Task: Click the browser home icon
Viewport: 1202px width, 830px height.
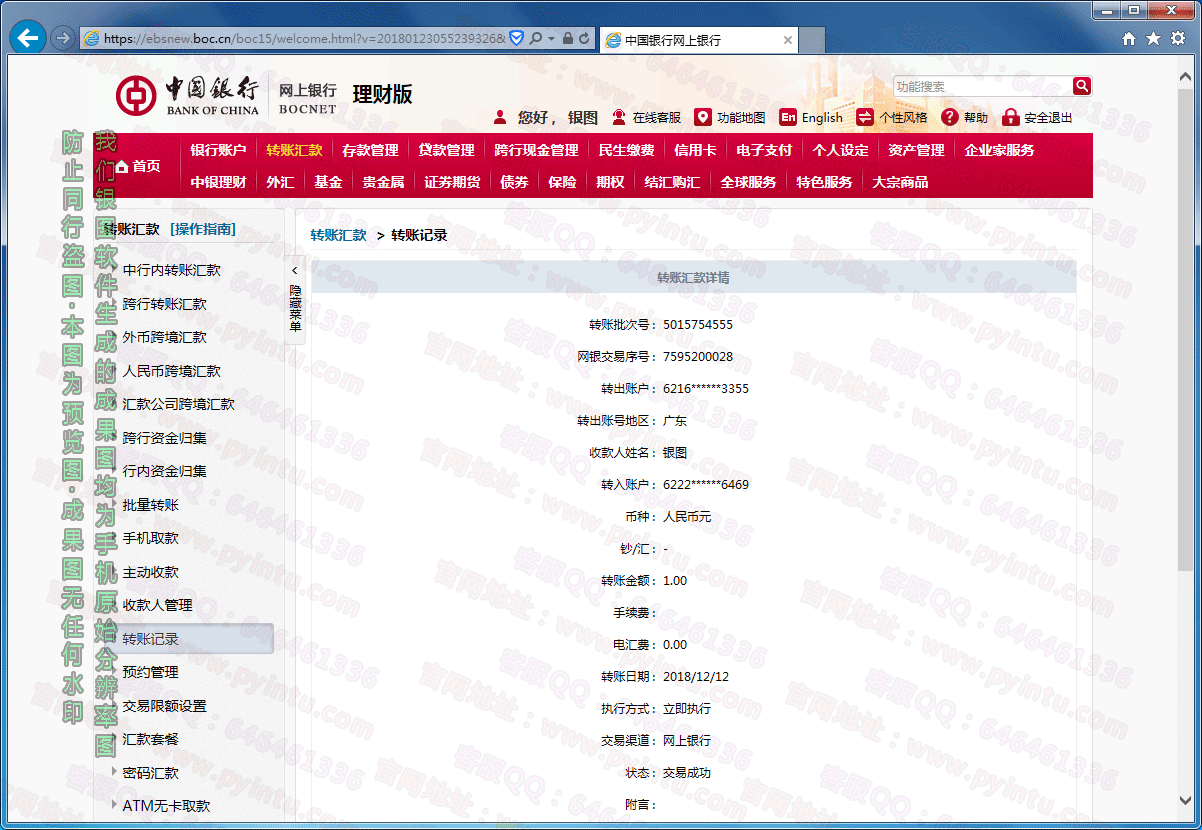Action: click(1129, 38)
